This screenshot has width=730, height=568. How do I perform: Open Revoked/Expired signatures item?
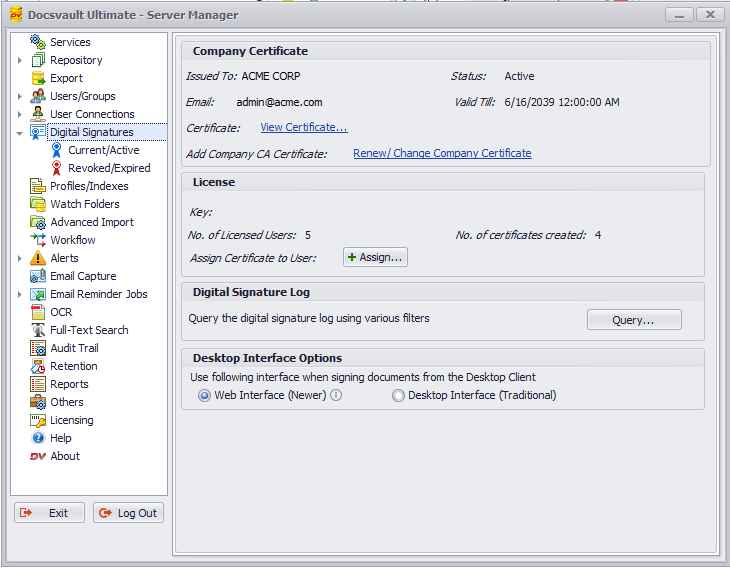pos(108,168)
